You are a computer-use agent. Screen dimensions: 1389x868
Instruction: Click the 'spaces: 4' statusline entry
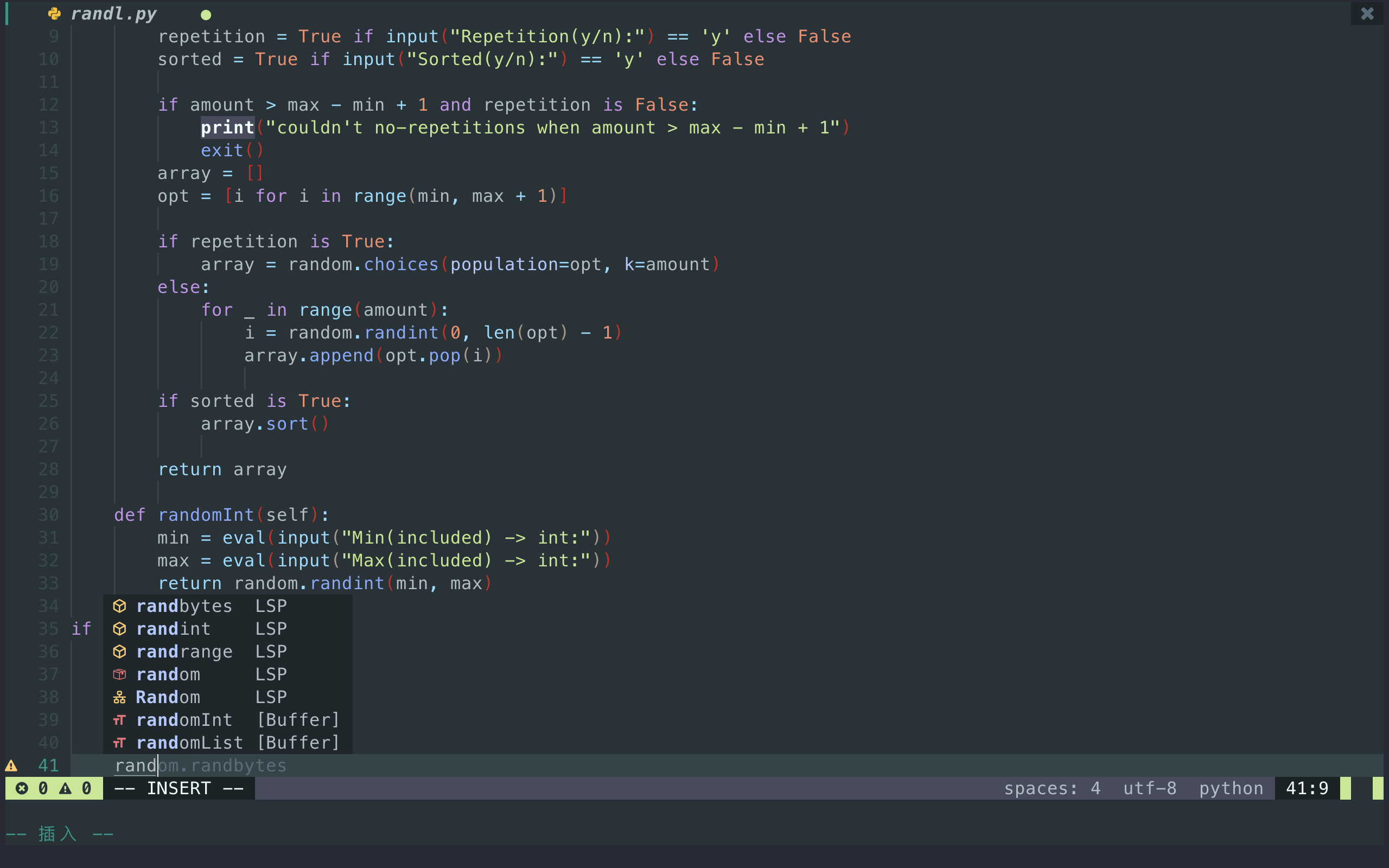[x=1052, y=788]
